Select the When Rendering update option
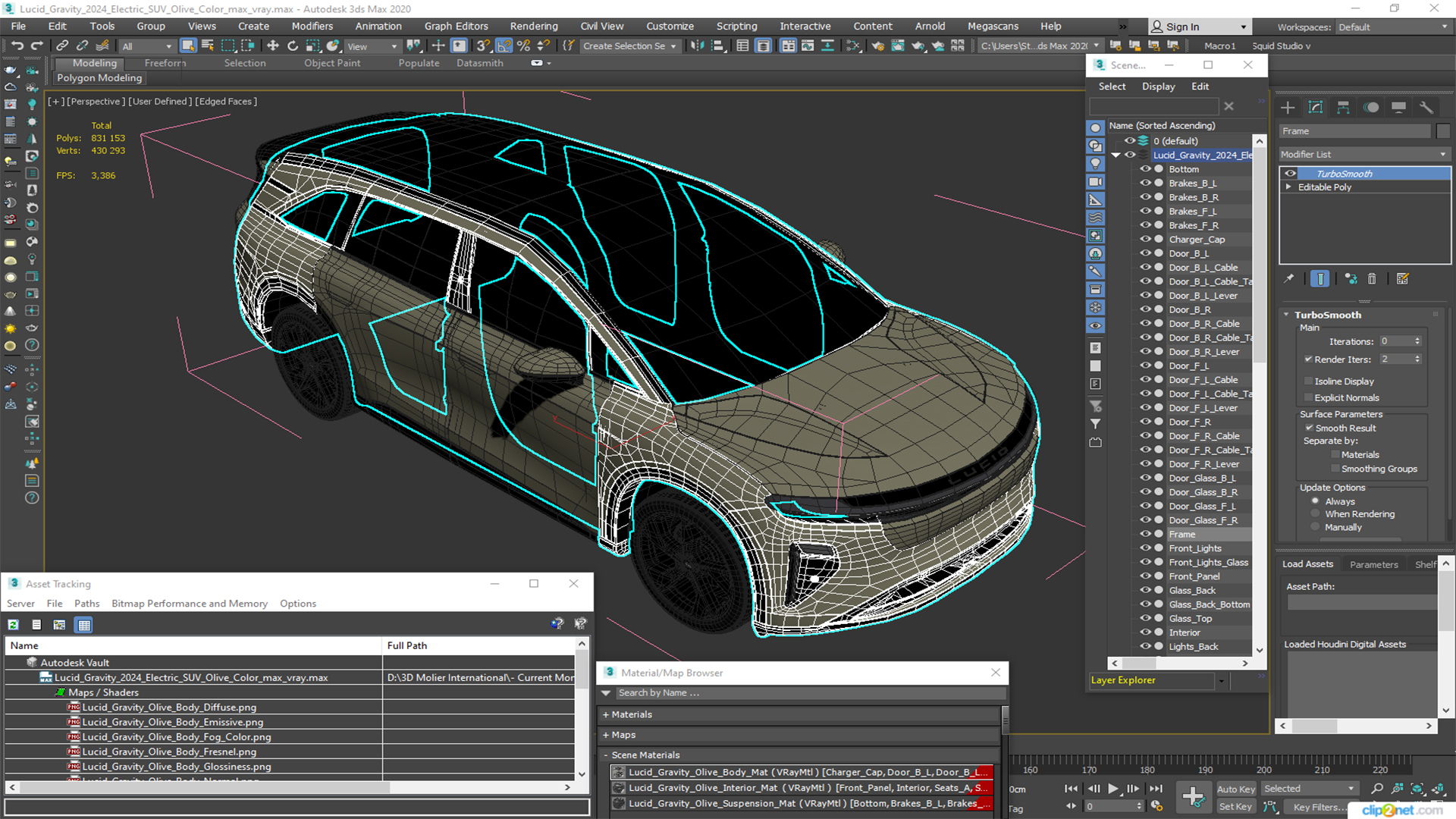The image size is (1456, 819). click(1315, 514)
